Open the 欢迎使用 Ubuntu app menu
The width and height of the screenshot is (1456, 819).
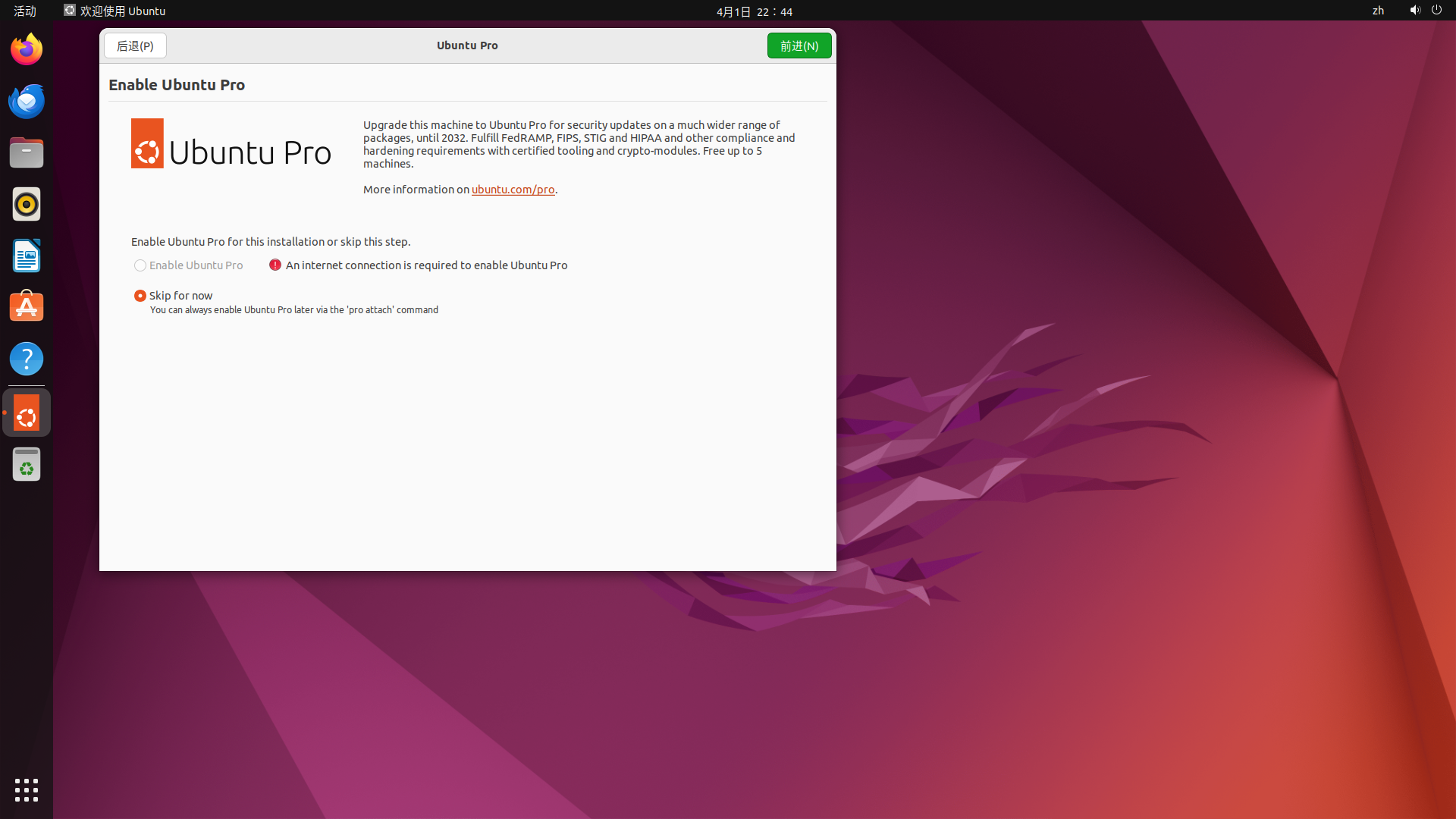[115, 11]
